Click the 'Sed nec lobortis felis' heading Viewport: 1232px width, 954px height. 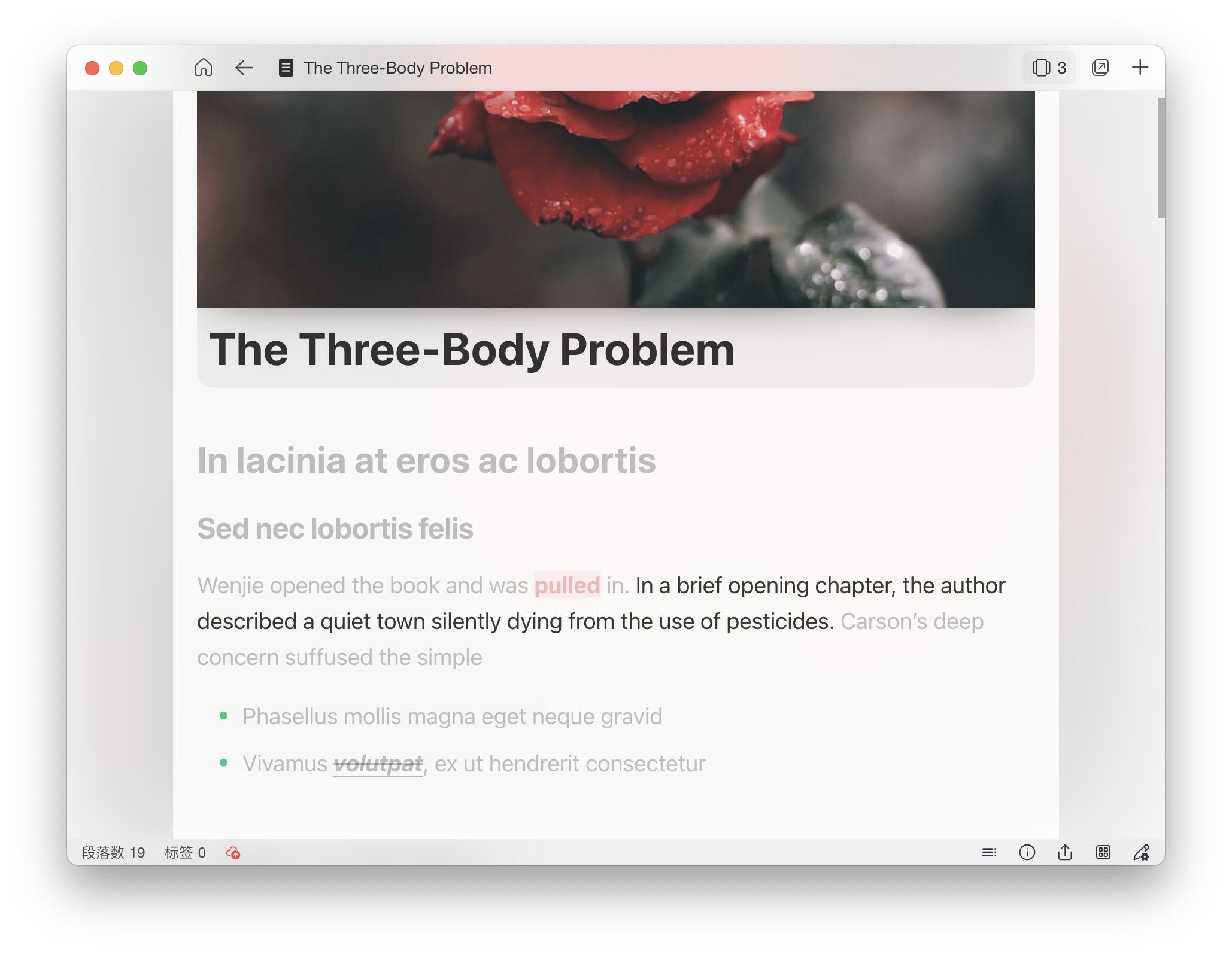335,529
